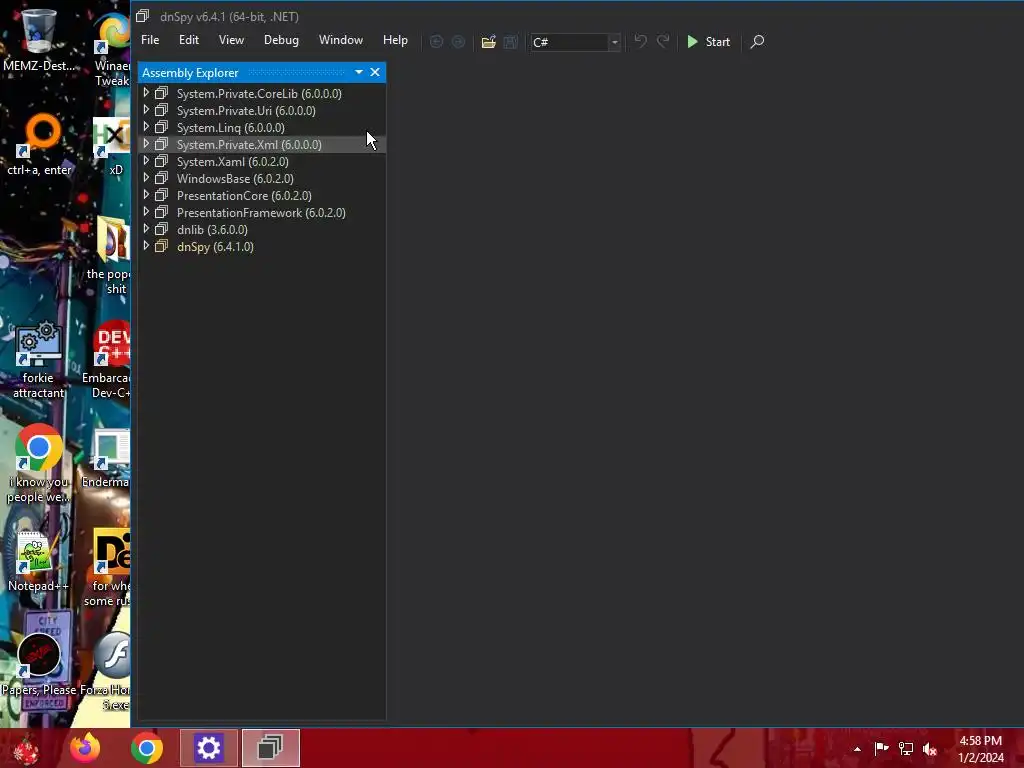Click the navigate forward arrow icon
The image size is (1024, 768).
458,42
